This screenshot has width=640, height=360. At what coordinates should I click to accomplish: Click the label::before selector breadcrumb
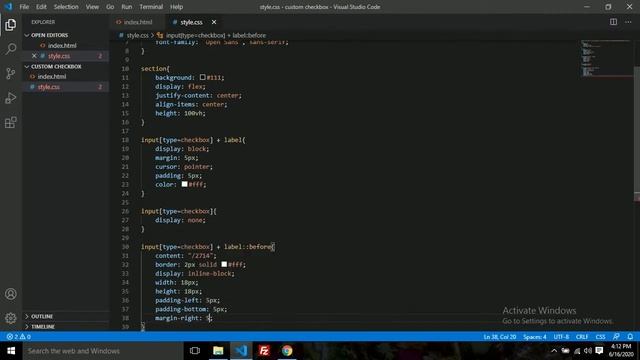click(216, 36)
